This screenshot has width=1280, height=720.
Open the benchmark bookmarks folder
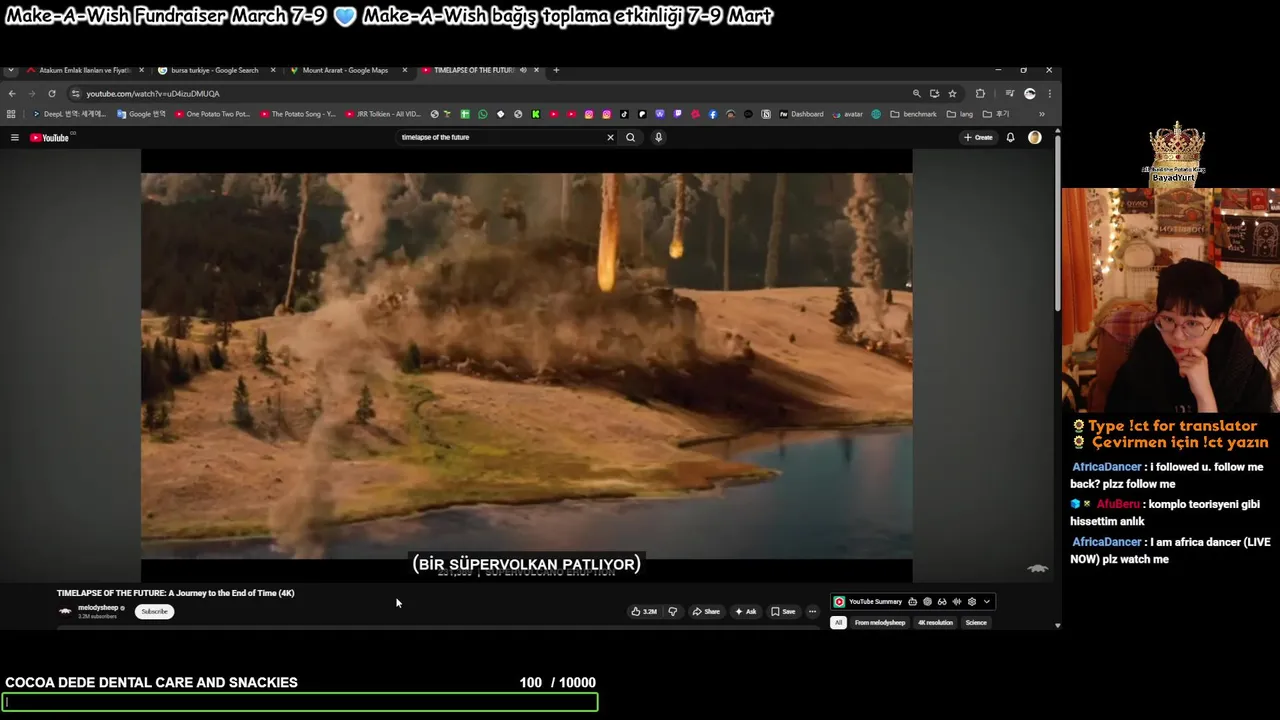(914, 114)
